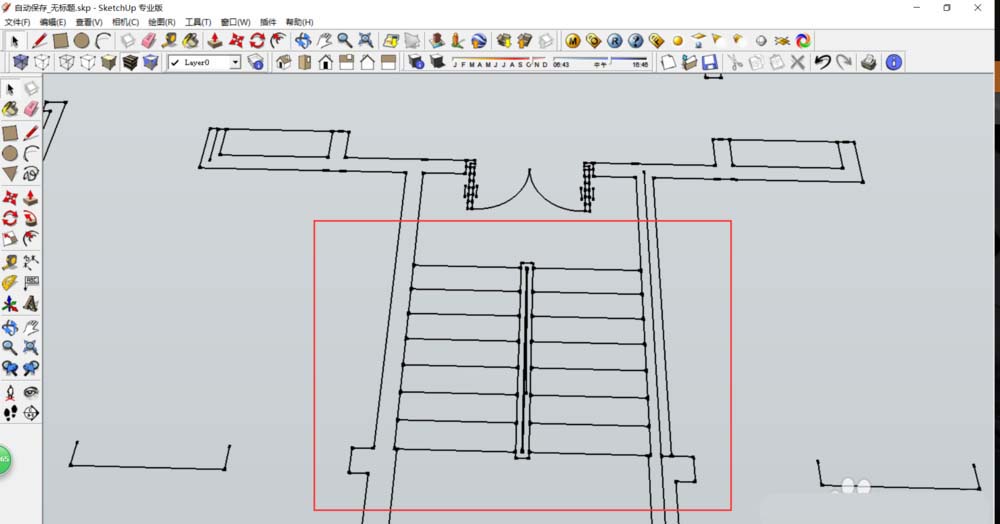Click the Erase X icon
The height and width of the screenshot is (524, 1000).
point(797,62)
